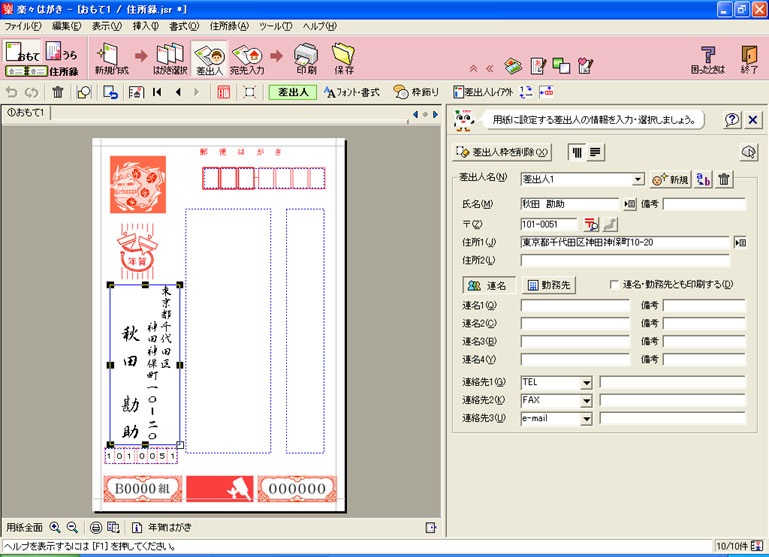Select horizontal text layout toggle
Screen dimensions: 769x557
(x=595, y=152)
